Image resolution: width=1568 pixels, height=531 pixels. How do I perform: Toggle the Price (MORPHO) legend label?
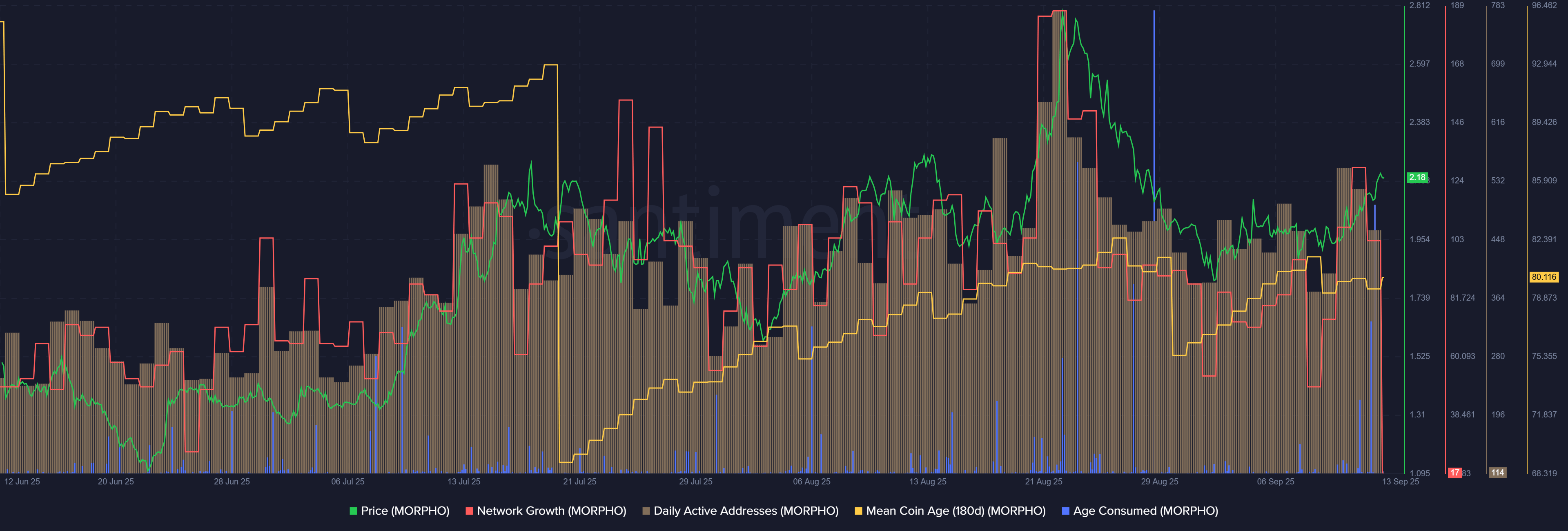[x=405, y=511]
